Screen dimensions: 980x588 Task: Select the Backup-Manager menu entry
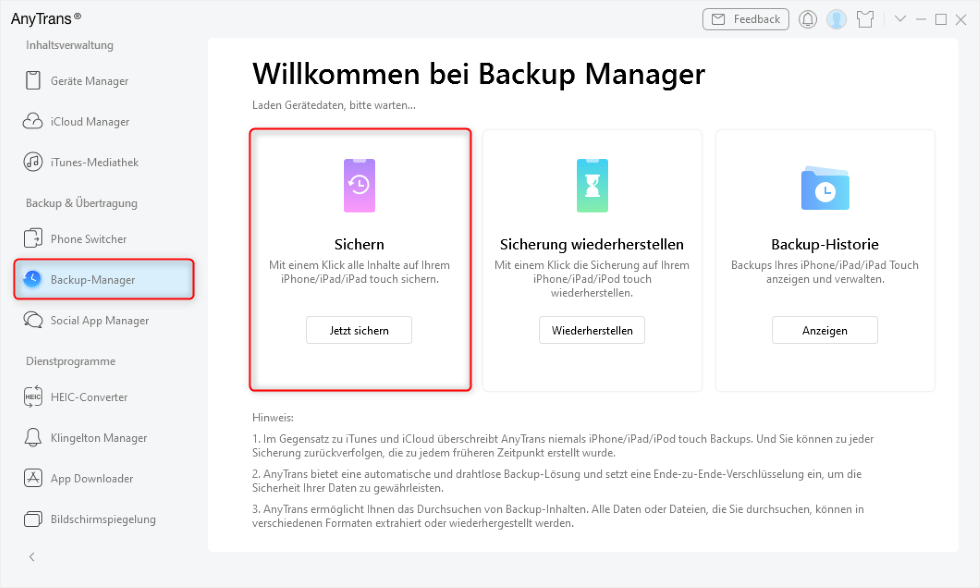[x=104, y=279]
